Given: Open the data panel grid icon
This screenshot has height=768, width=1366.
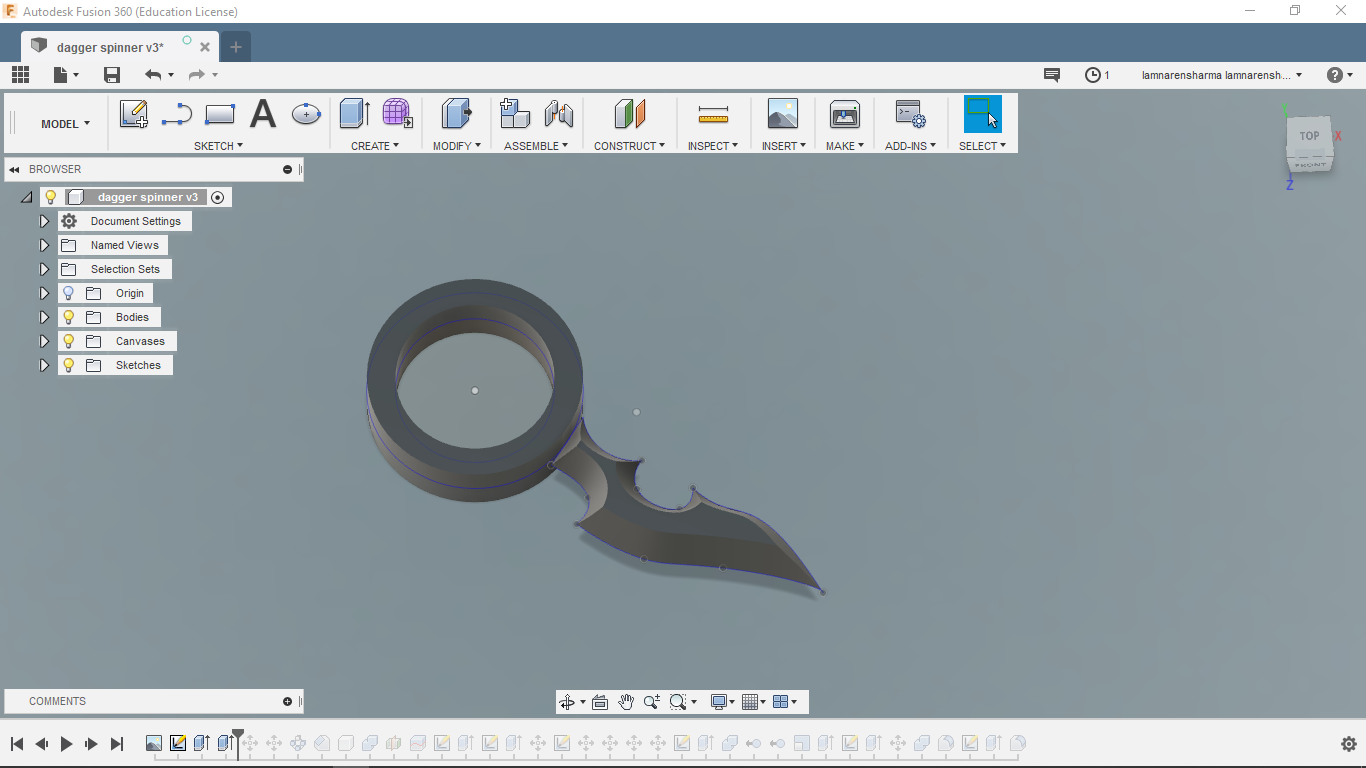Looking at the screenshot, I should click(x=20, y=75).
